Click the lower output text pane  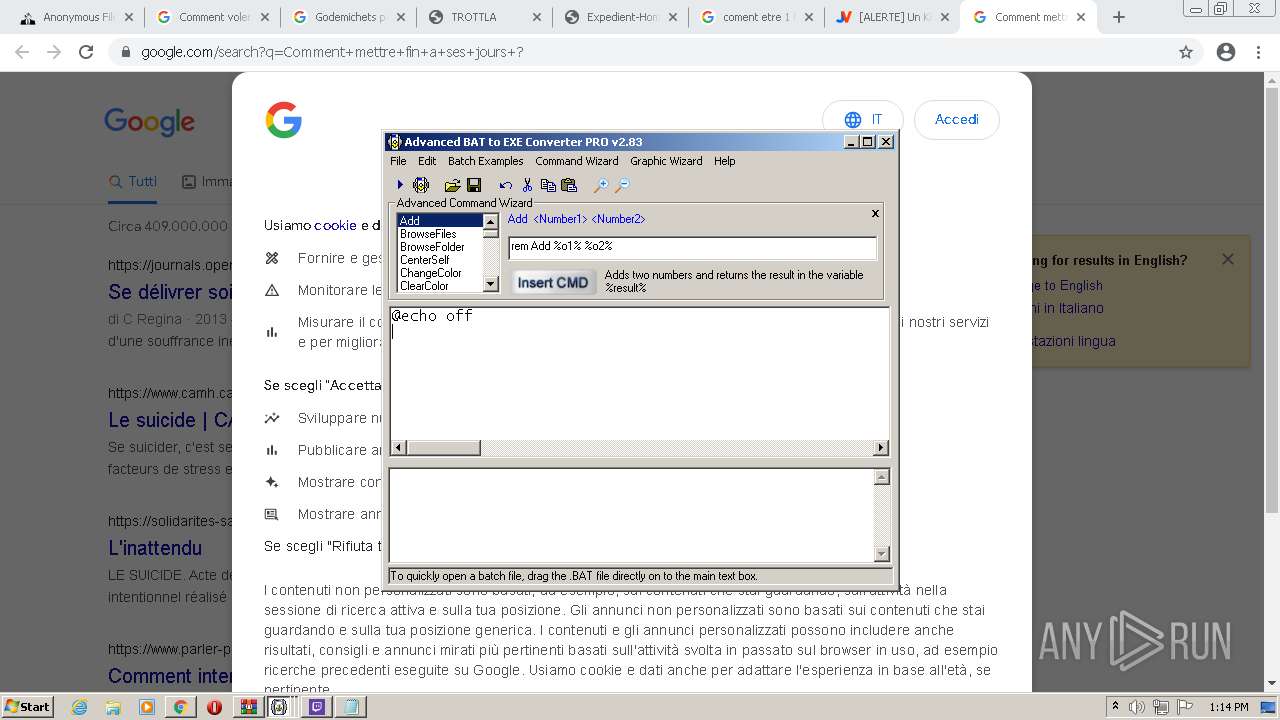pyautogui.click(x=631, y=515)
